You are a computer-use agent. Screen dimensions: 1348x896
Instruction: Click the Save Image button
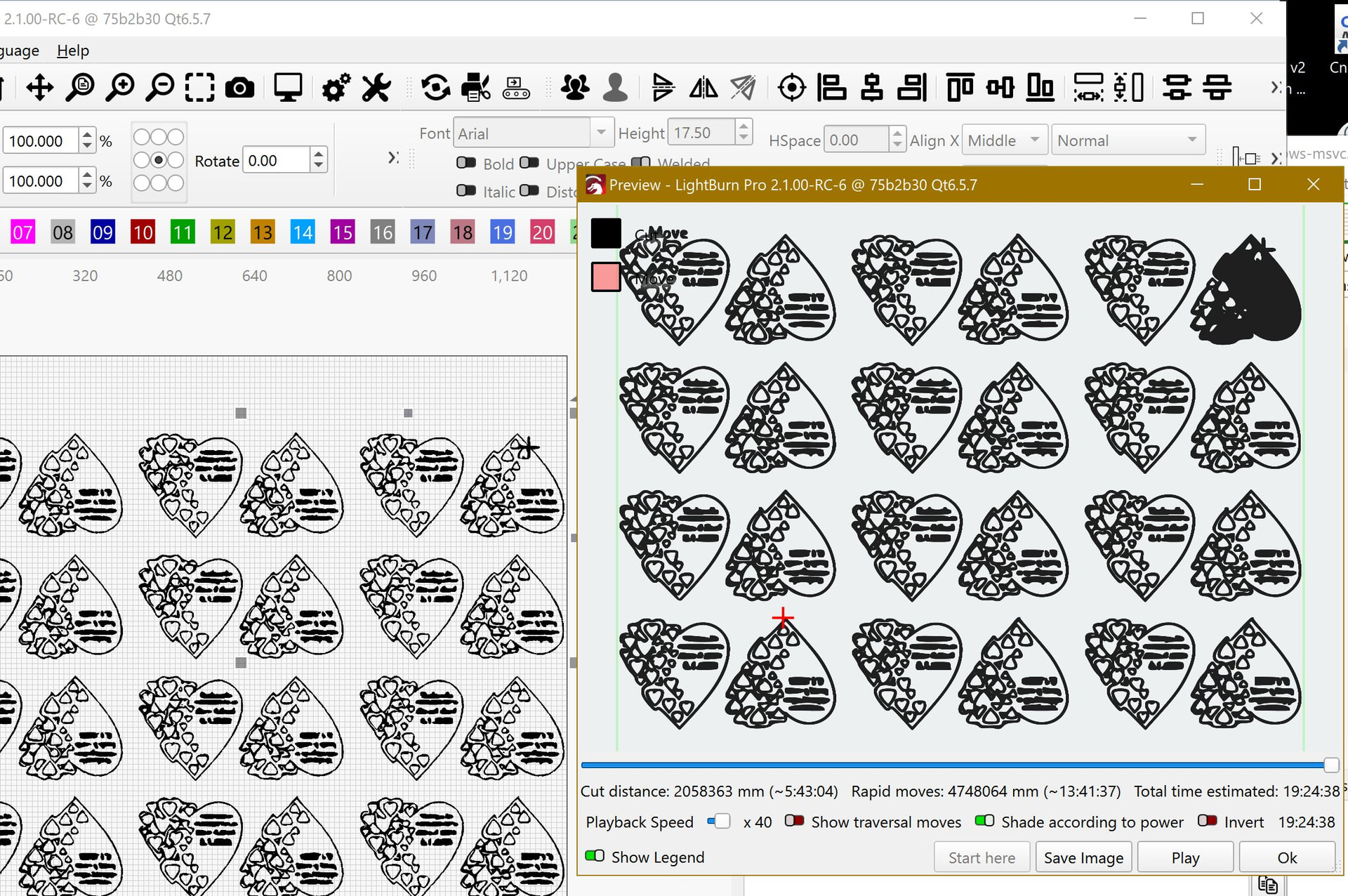pos(1083,857)
